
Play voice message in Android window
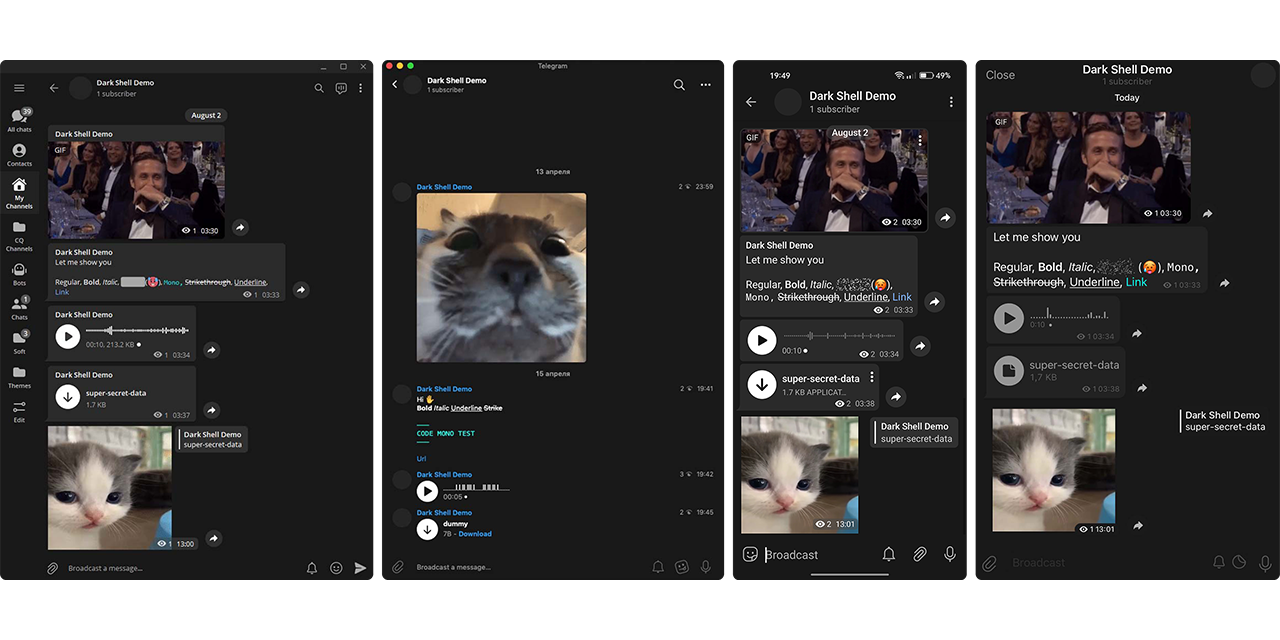[762, 341]
